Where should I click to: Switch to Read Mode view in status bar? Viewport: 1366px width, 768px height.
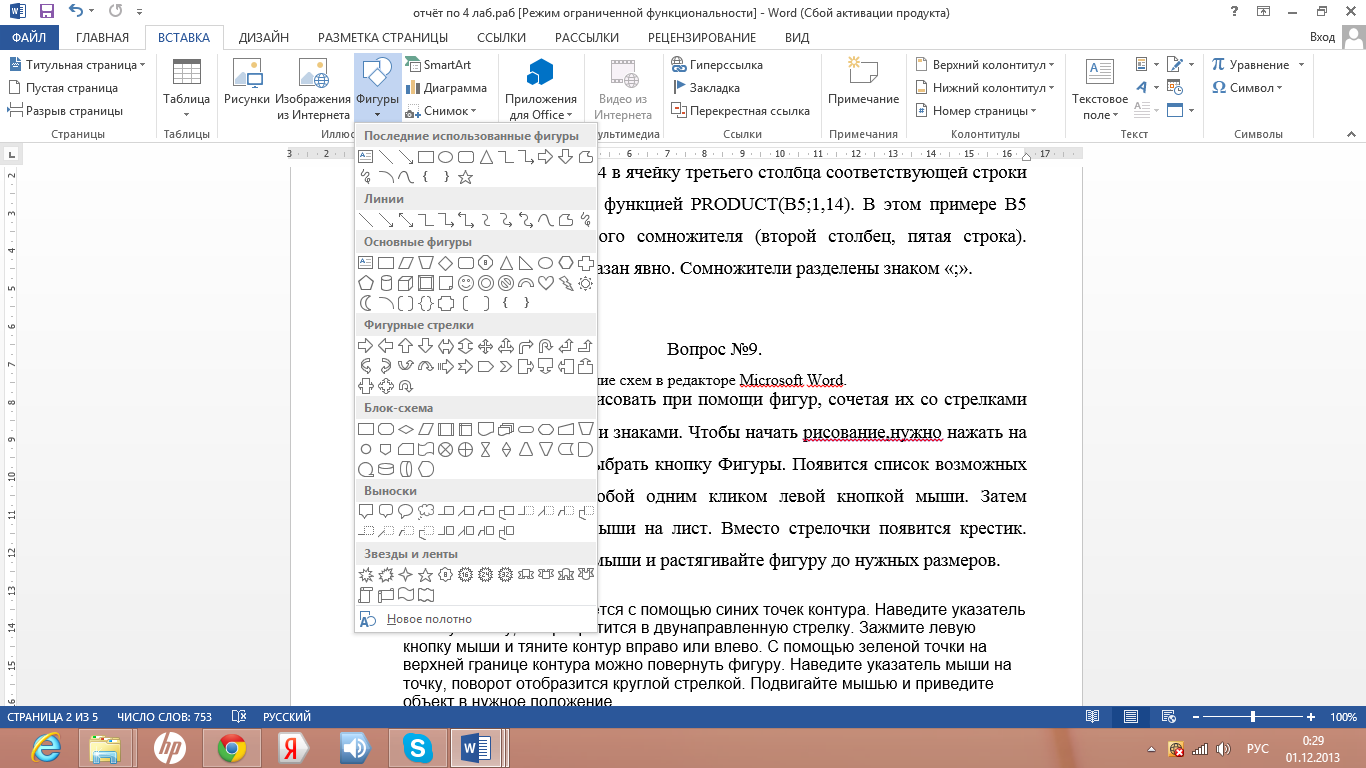[1093, 717]
